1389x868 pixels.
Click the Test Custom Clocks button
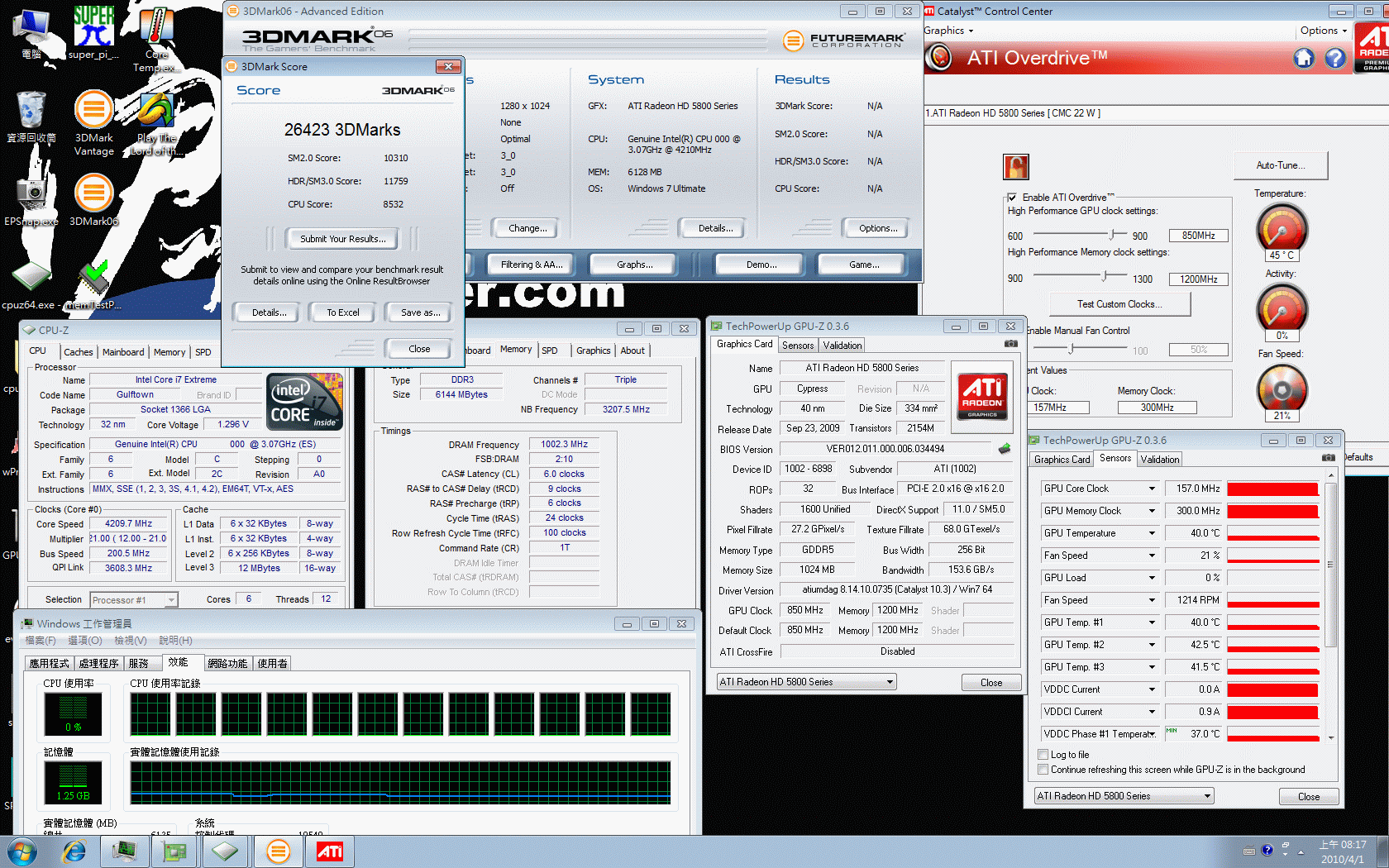point(1119,304)
